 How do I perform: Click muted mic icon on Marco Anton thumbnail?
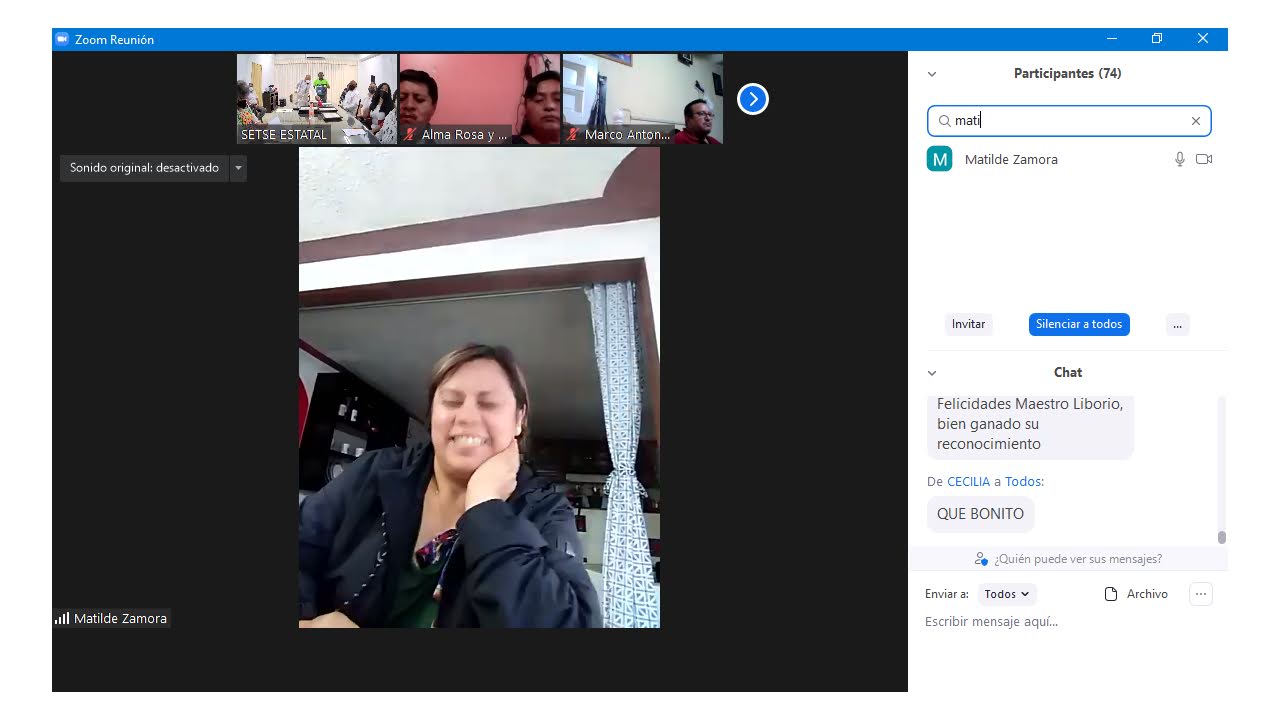click(573, 134)
